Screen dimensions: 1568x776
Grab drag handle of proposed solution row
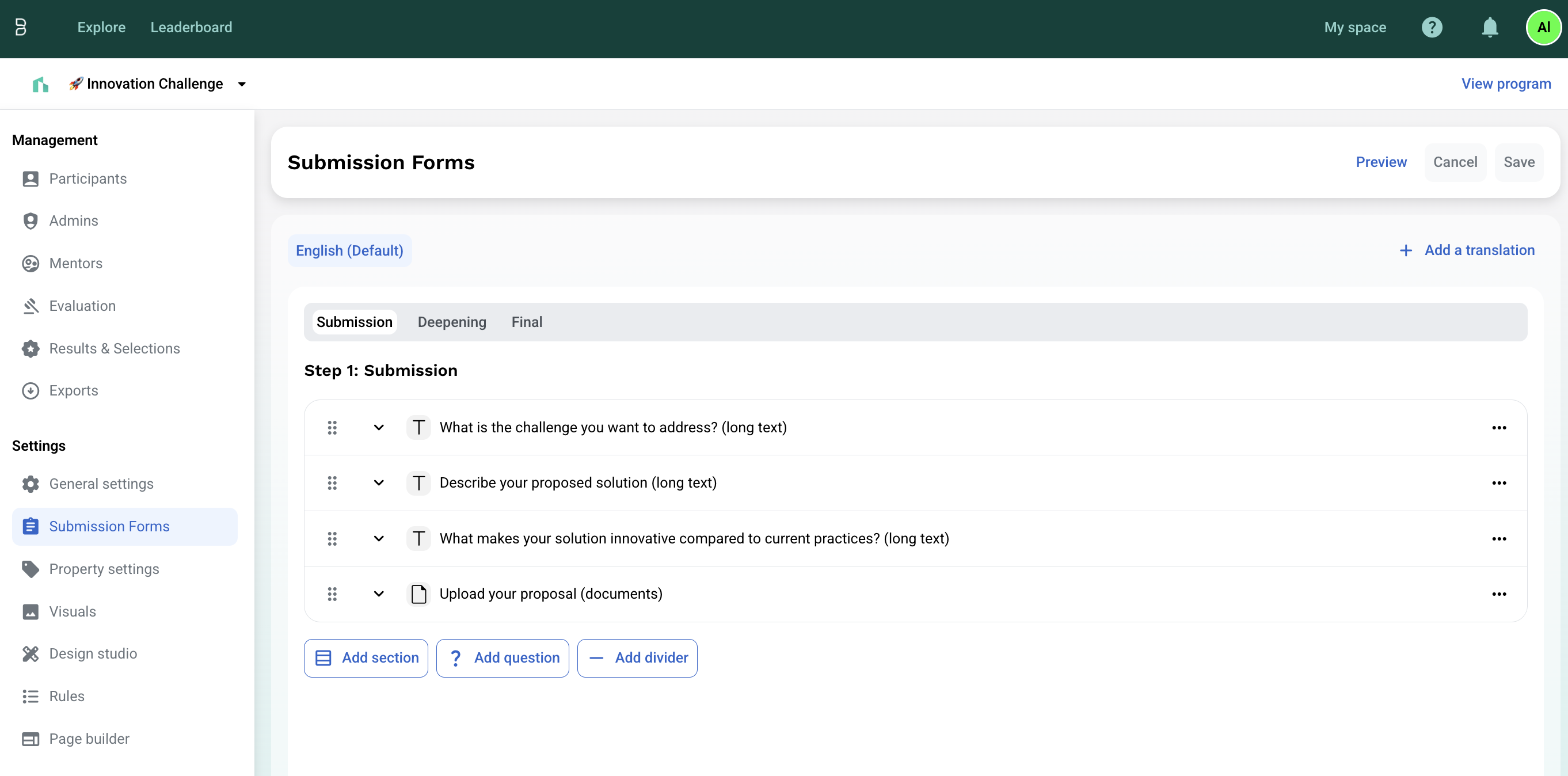pos(332,483)
